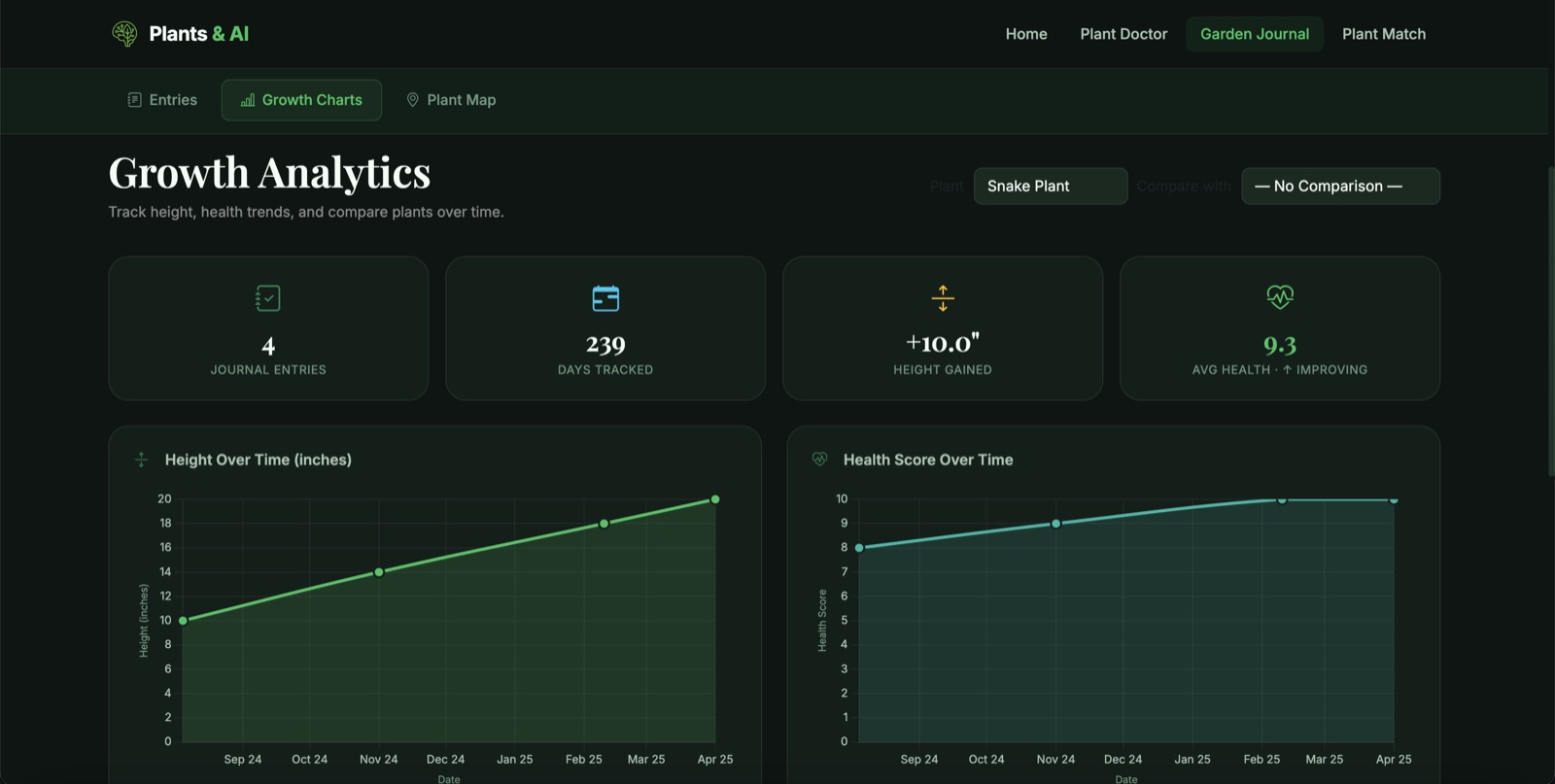Click the Height Over Time (inches) title

click(259, 460)
